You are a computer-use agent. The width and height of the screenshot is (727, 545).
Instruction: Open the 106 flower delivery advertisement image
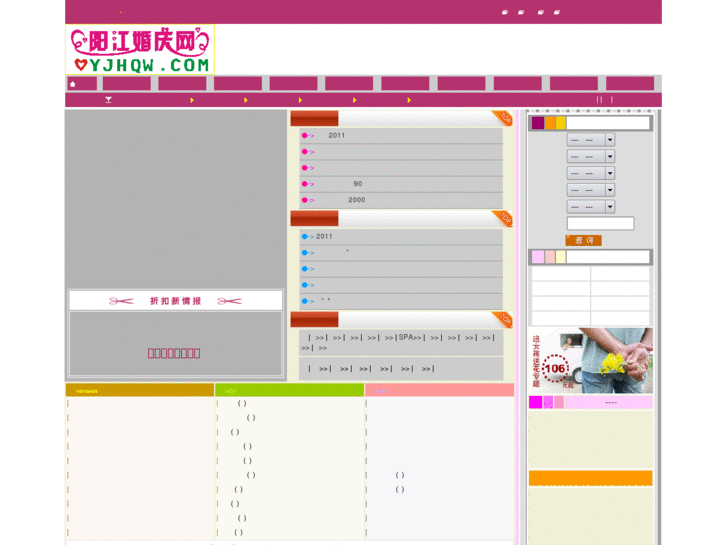590,360
